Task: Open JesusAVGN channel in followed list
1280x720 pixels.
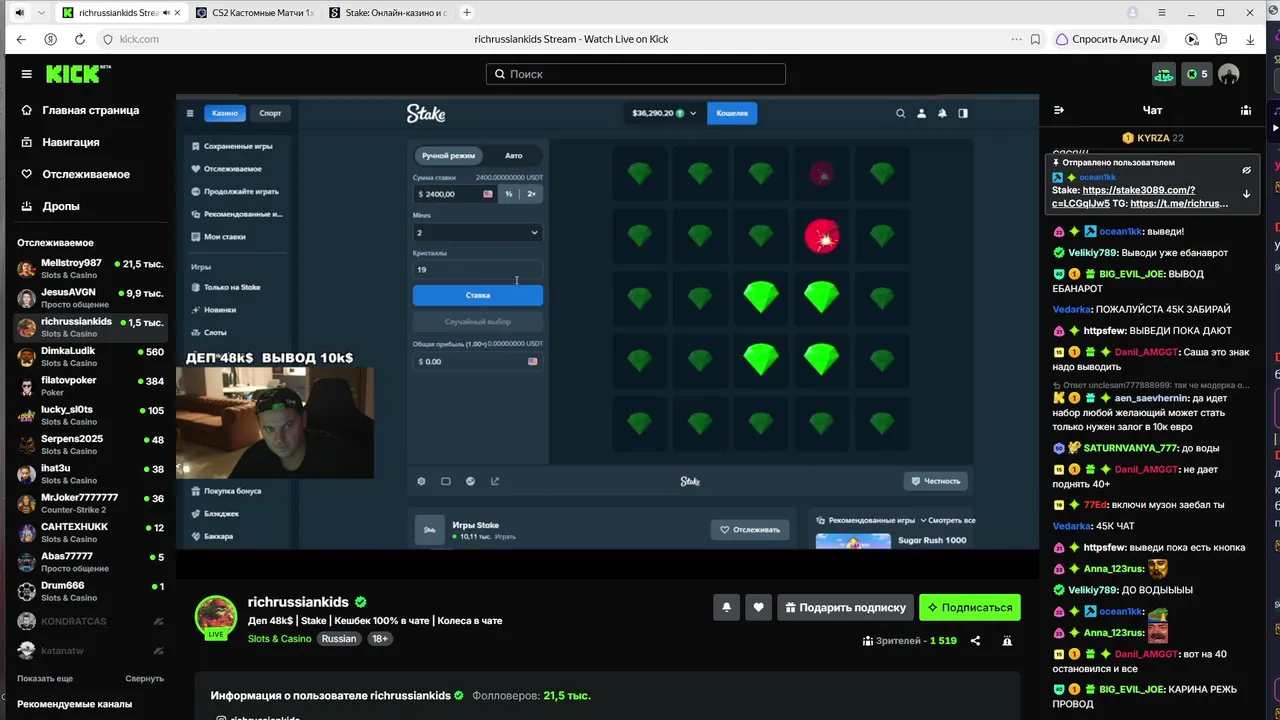Action: (x=90, y=298)
